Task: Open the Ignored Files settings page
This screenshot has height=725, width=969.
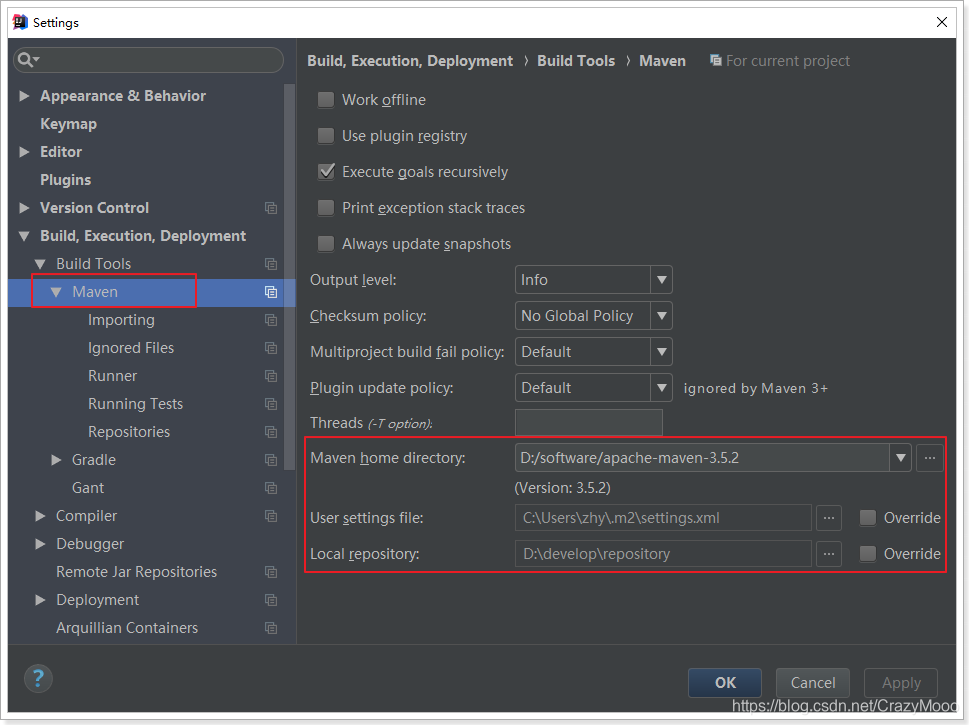Action: pos(131,348)
